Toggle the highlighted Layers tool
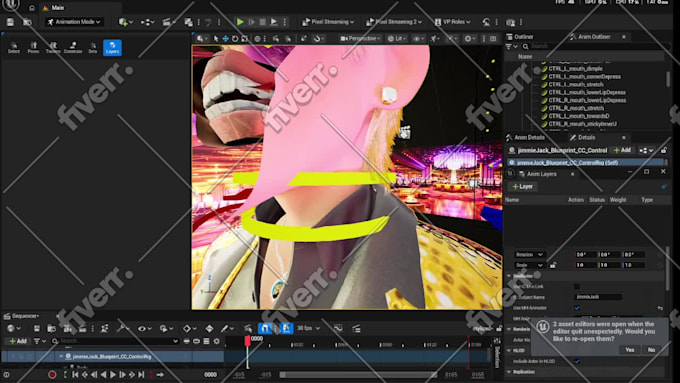Screen dimensions: 680x383 coord(112,48)
